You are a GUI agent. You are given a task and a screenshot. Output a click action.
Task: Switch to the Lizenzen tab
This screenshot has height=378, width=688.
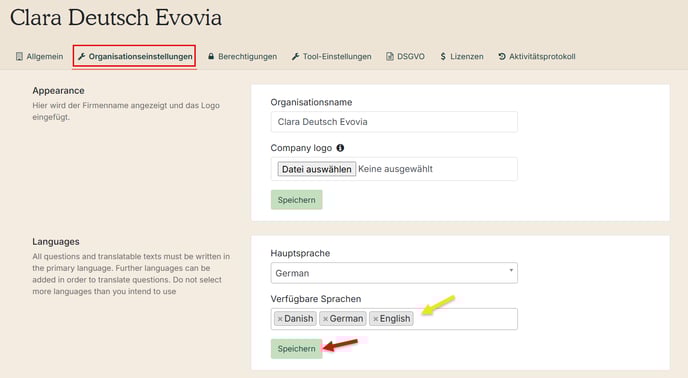coord(462,56)
